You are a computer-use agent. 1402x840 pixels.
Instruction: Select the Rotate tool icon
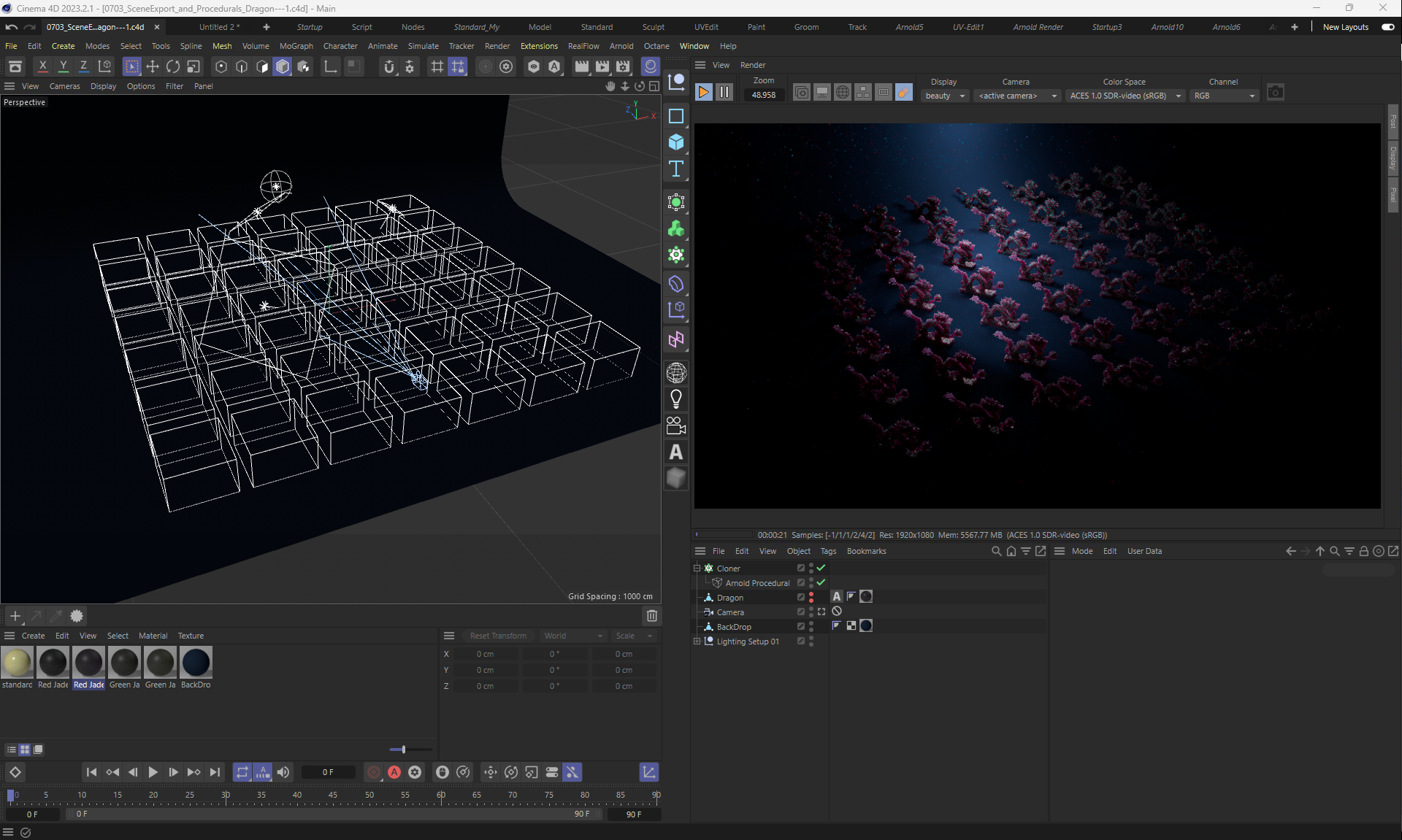coord(172,66)
